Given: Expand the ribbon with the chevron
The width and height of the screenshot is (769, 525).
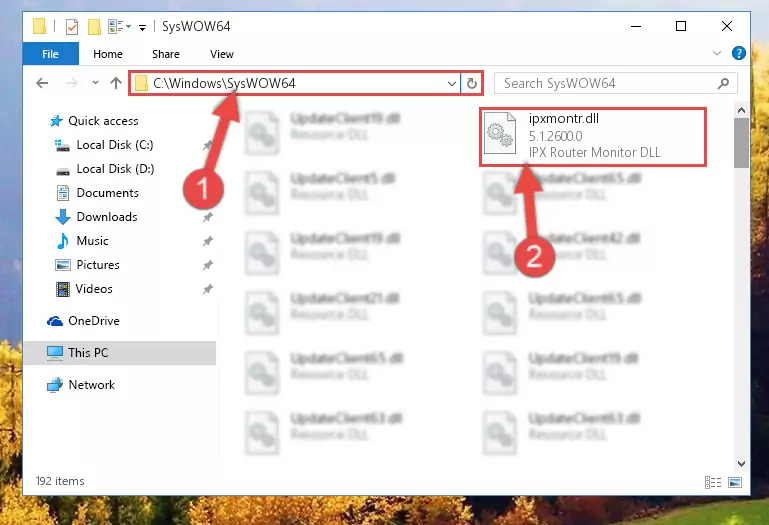Looking at the screenshot, I should (717, 53).
